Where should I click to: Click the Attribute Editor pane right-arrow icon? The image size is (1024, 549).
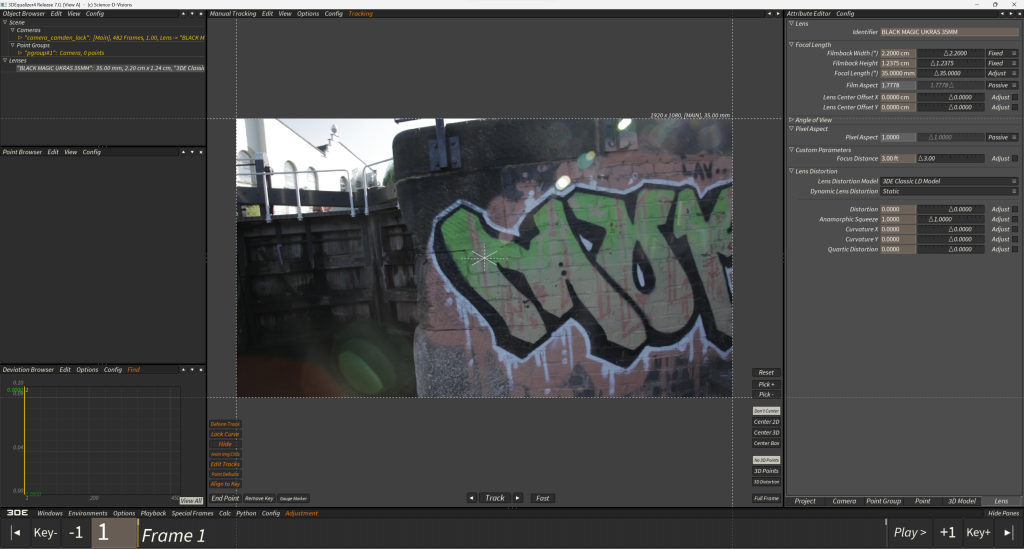(x=1011, y=14)
